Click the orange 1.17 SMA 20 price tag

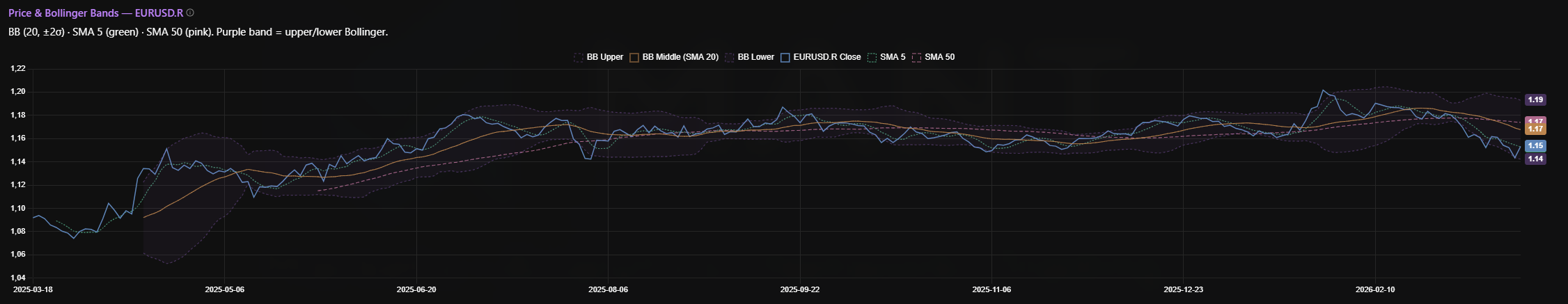click(1535, 129)
